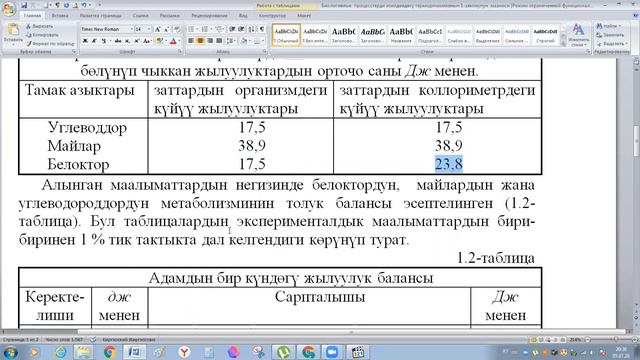
Task: Switch to the Вид tab
Action: pos(243,16)
